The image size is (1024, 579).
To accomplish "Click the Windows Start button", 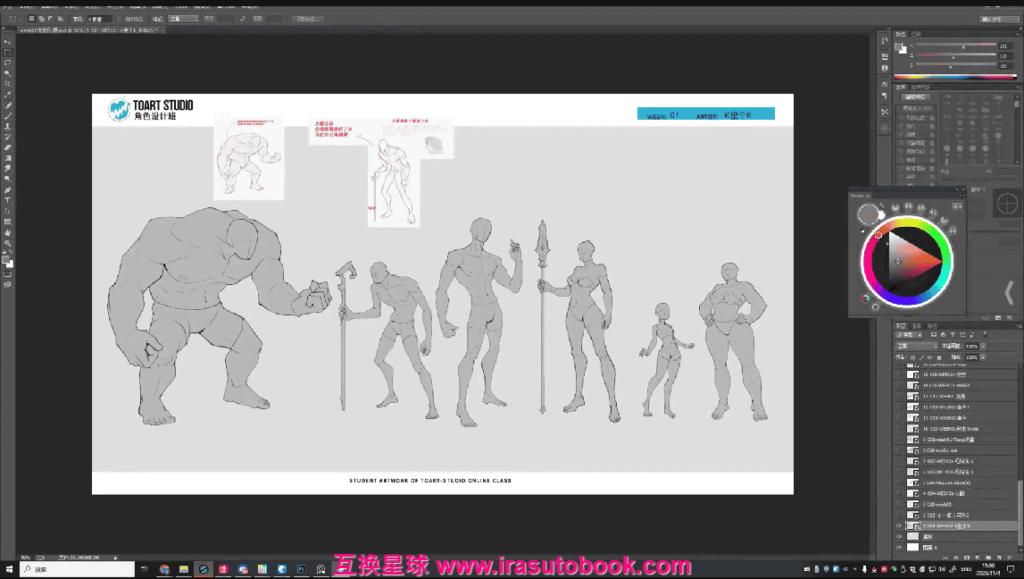I will point(8,569).
